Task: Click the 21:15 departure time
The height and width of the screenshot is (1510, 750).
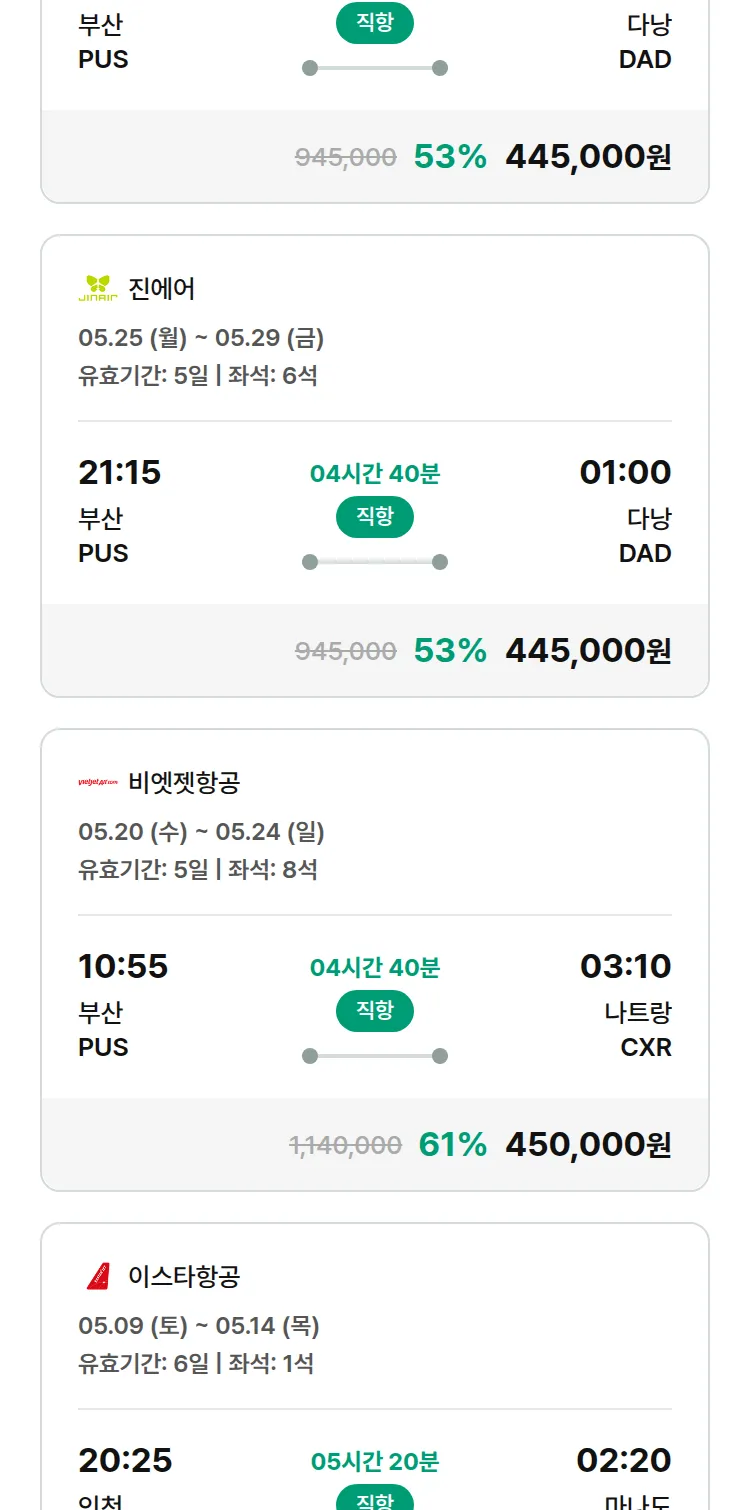Action: pyautogui.click(x=120, y=472)
